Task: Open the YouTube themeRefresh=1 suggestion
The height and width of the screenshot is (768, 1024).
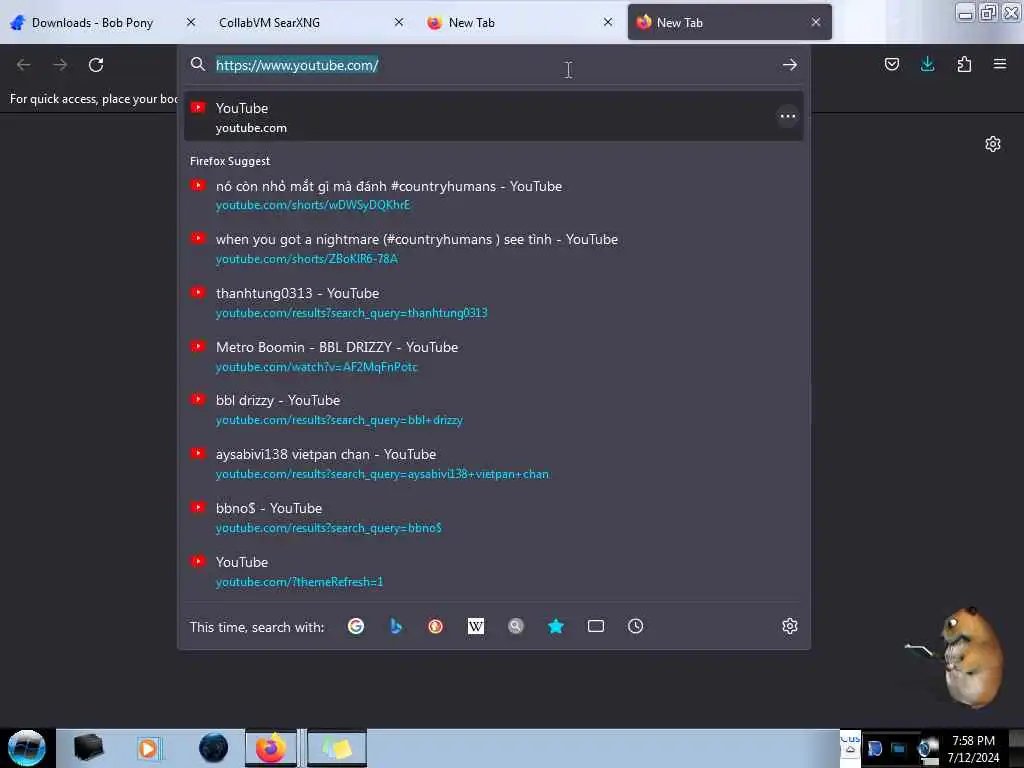Action: [x=494, y=571]
